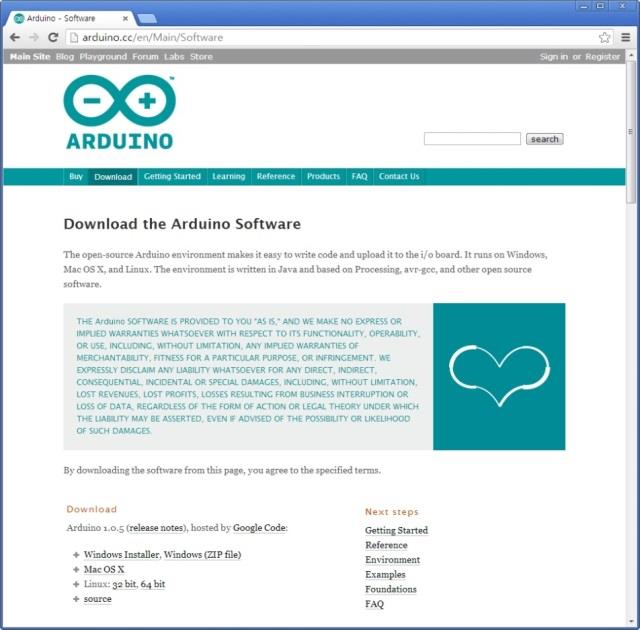This screenshot has width=640, height=630.
Task: Open the Blog link
Action: 65,57
